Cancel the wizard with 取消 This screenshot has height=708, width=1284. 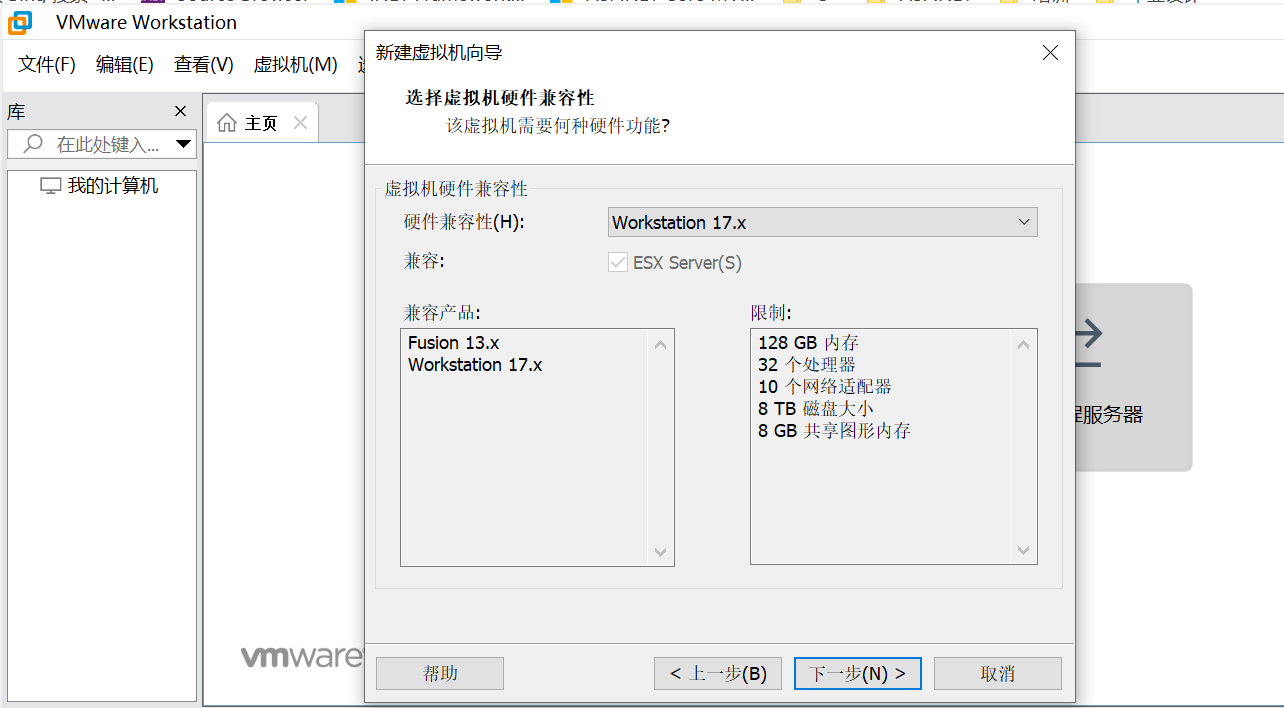(x=998, y=674)
